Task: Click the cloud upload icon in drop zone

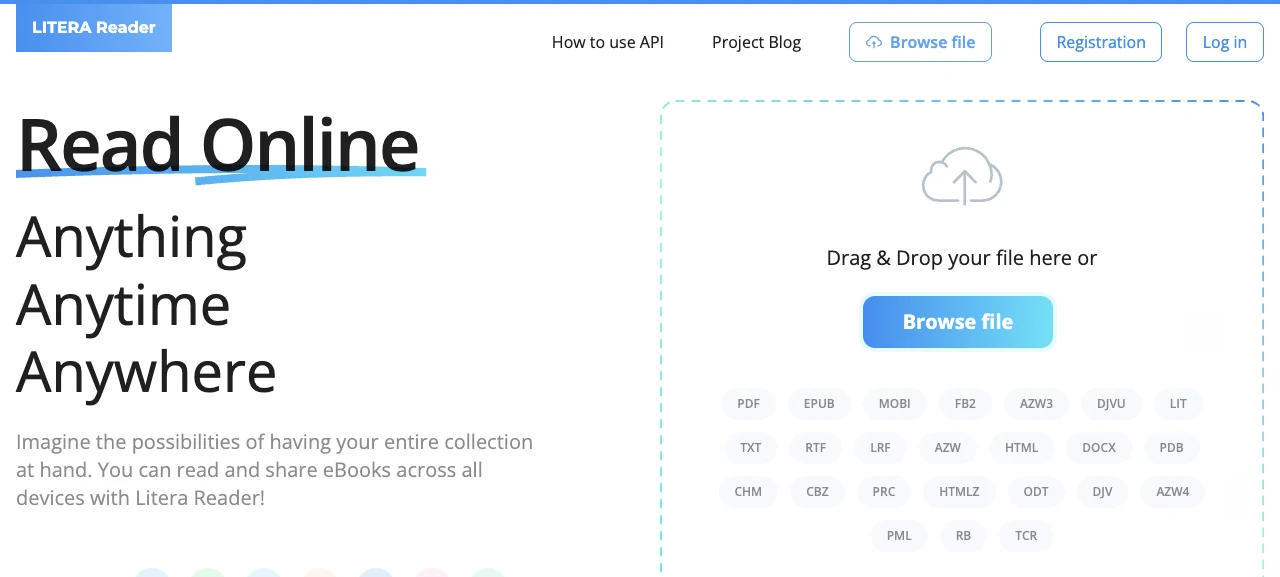Action: 962,176
